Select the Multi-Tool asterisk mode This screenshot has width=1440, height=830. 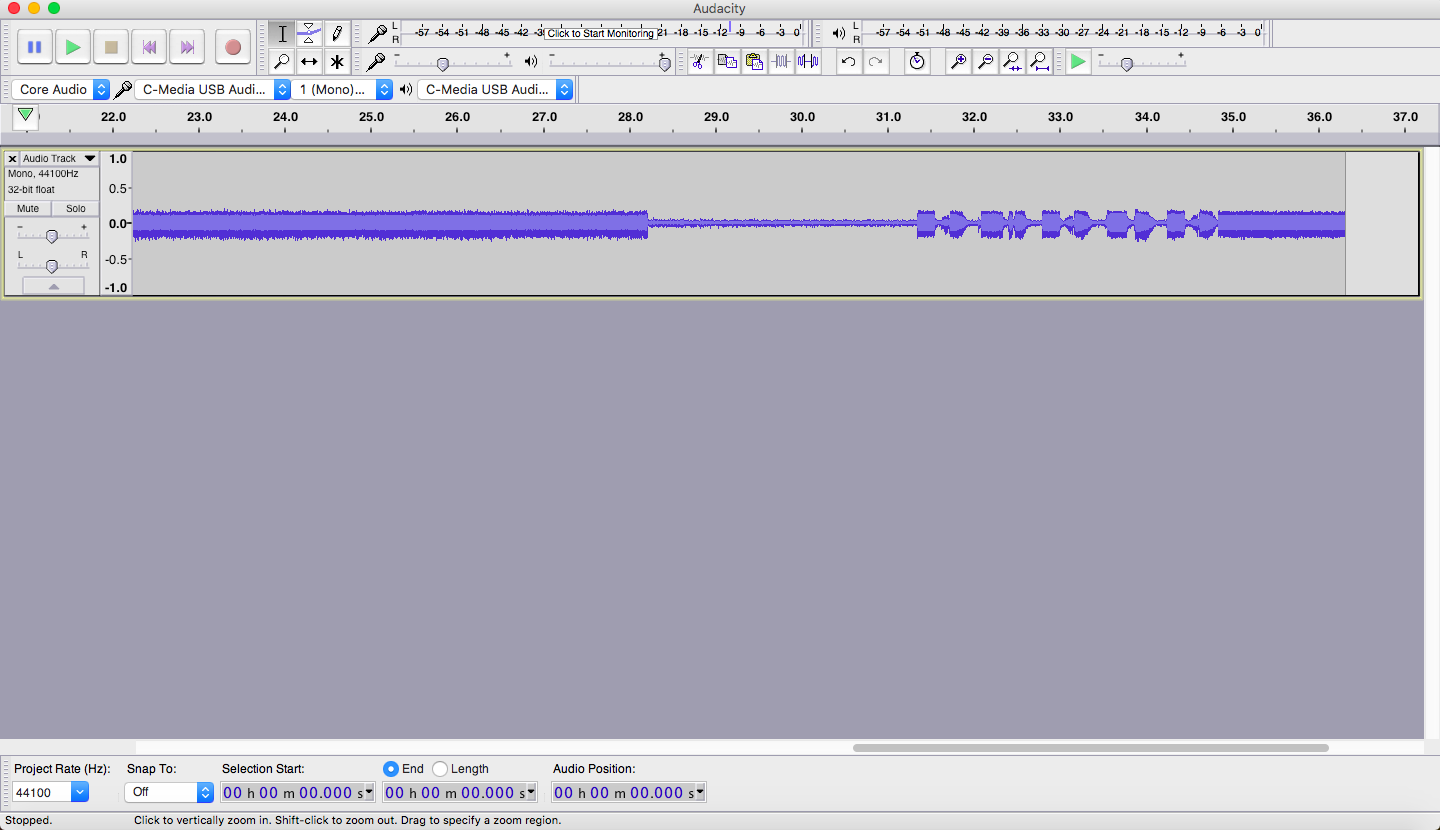pyautogui.click(x=337, y=62)
